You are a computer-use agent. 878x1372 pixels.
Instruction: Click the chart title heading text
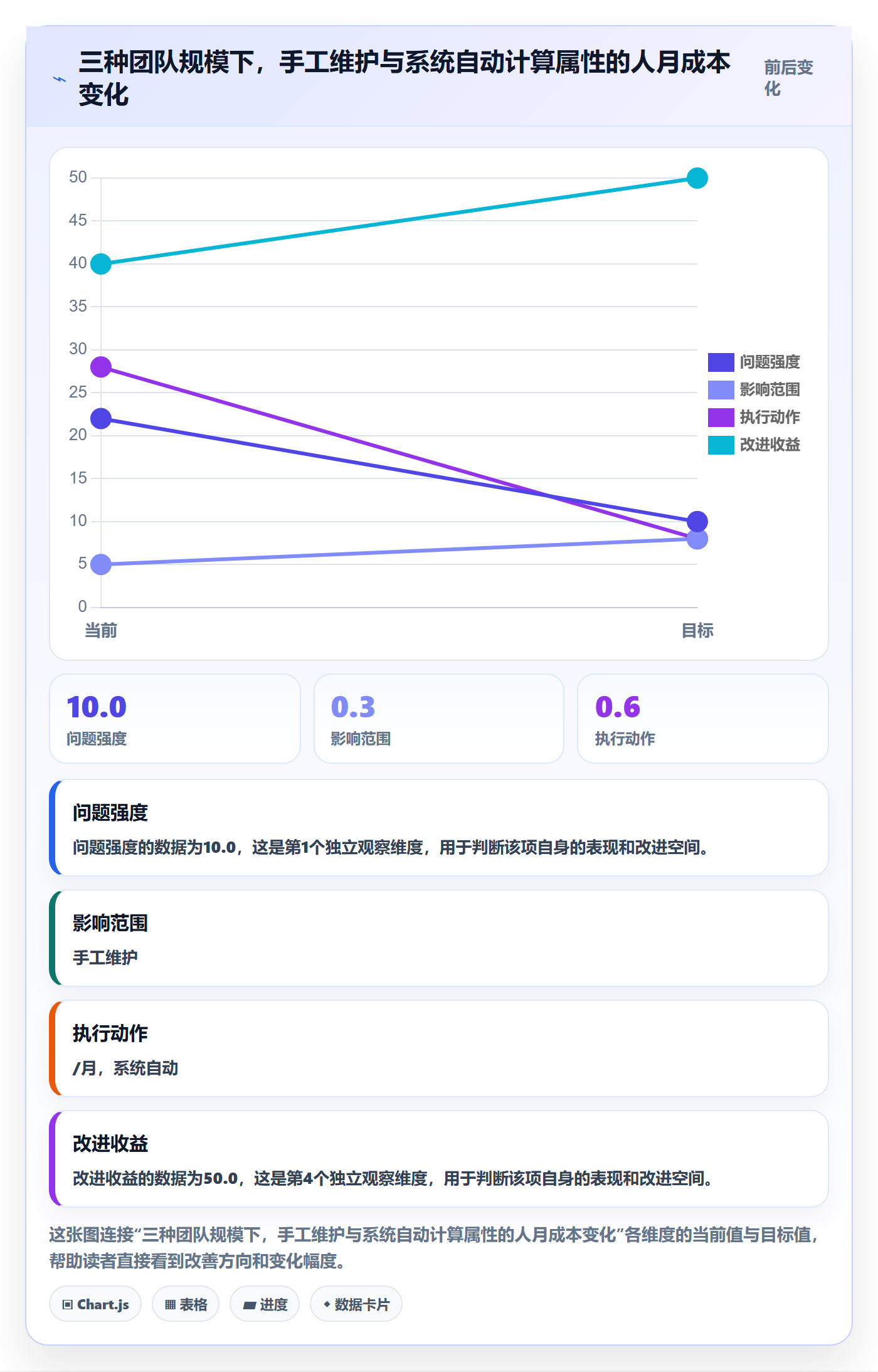tap(405, 78)
